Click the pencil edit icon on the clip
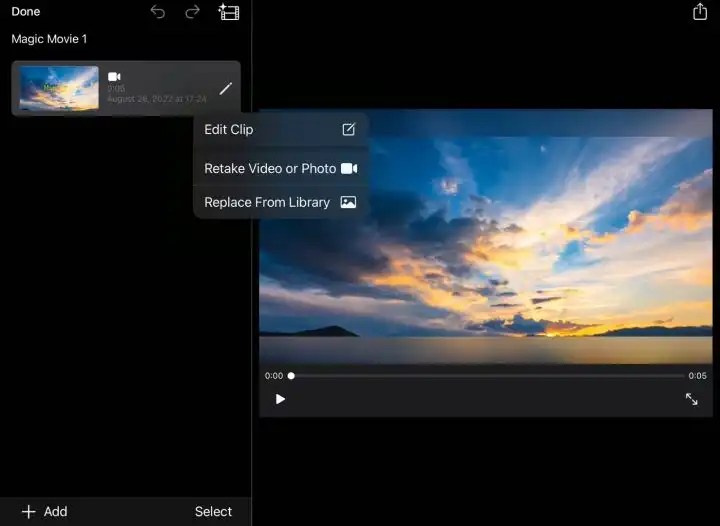The image size is (720, 526). pyautogui.click(x=225, y=89)
